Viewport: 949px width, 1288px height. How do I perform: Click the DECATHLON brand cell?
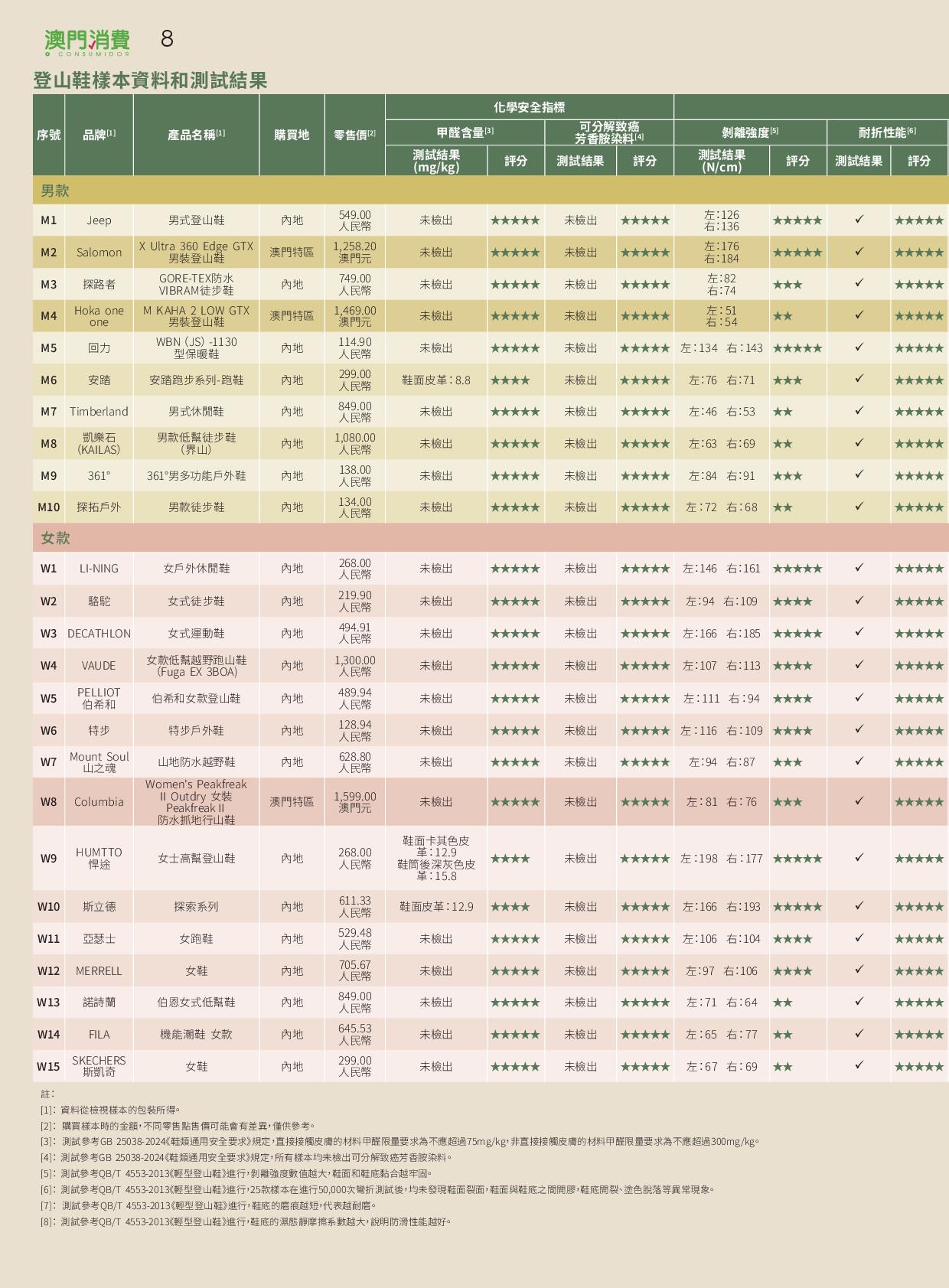[99, 634]
